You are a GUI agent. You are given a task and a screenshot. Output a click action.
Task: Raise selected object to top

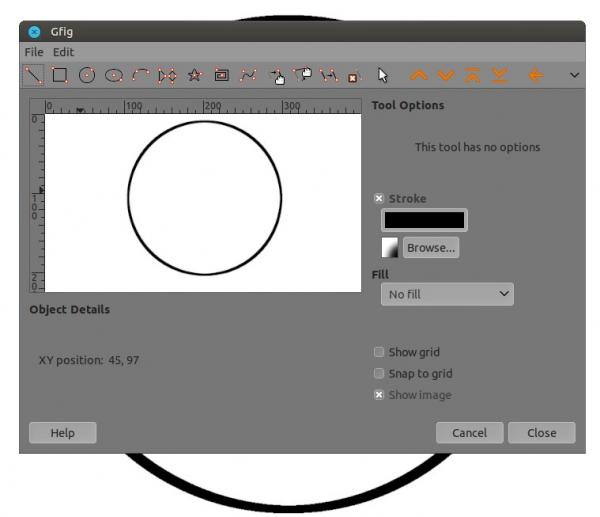(473, 75)
